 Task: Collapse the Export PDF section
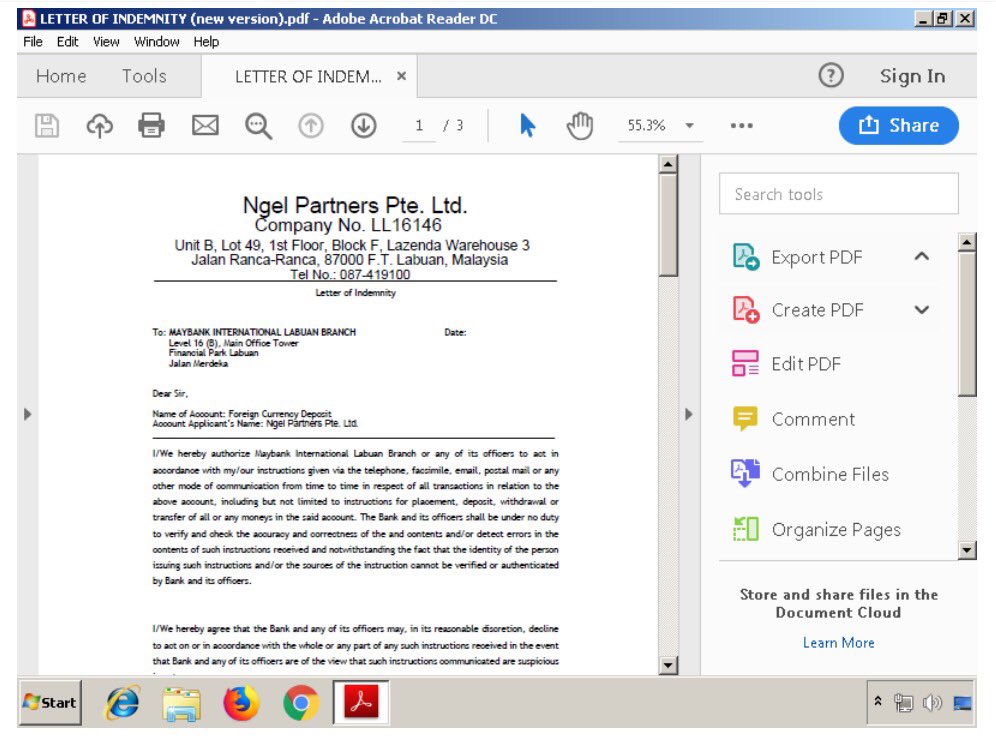921,257
